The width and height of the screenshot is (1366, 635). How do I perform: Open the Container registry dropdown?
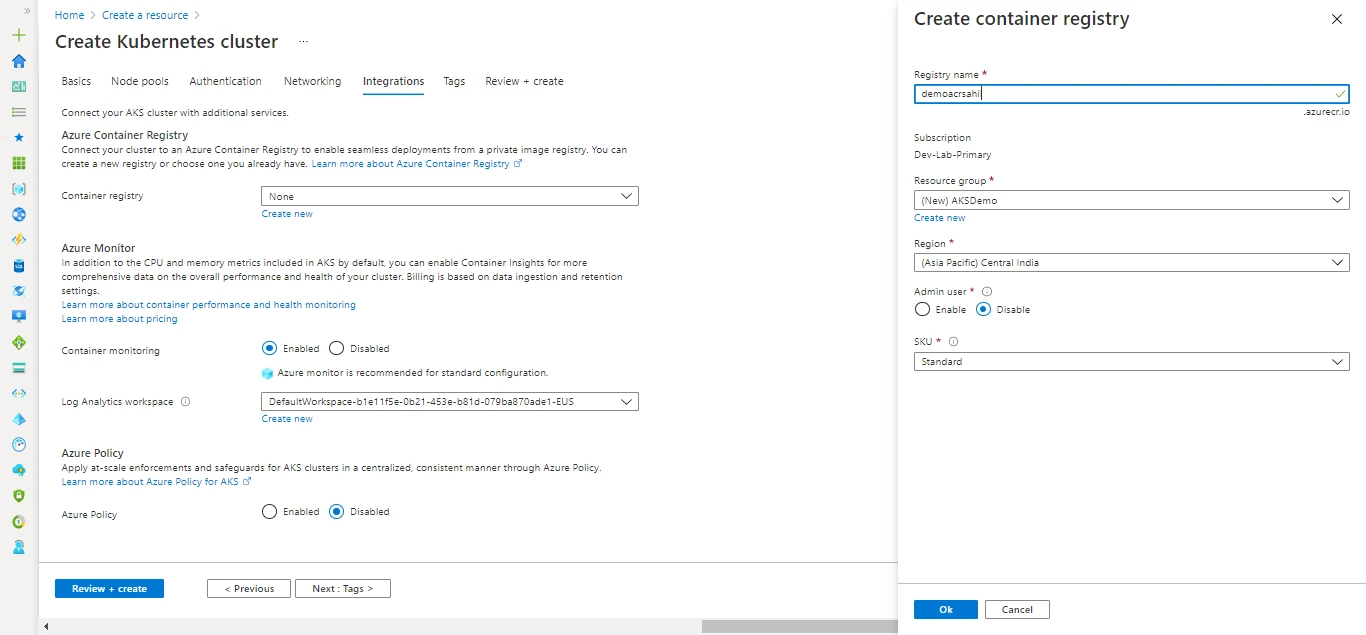pos(449,195)
